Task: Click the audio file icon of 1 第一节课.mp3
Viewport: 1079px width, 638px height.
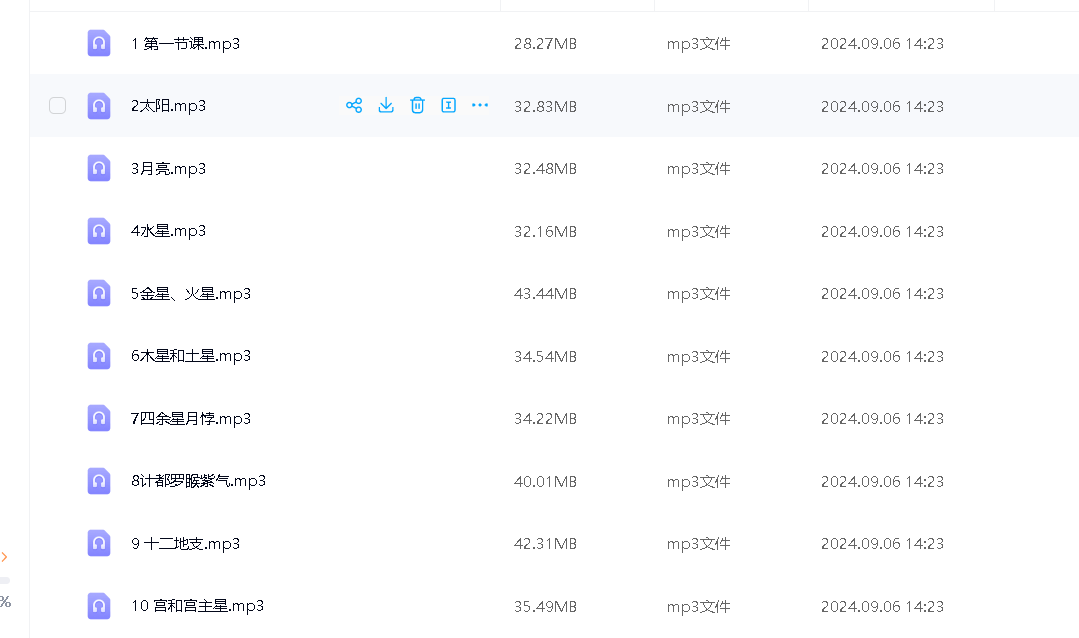Action: point(99,43)
